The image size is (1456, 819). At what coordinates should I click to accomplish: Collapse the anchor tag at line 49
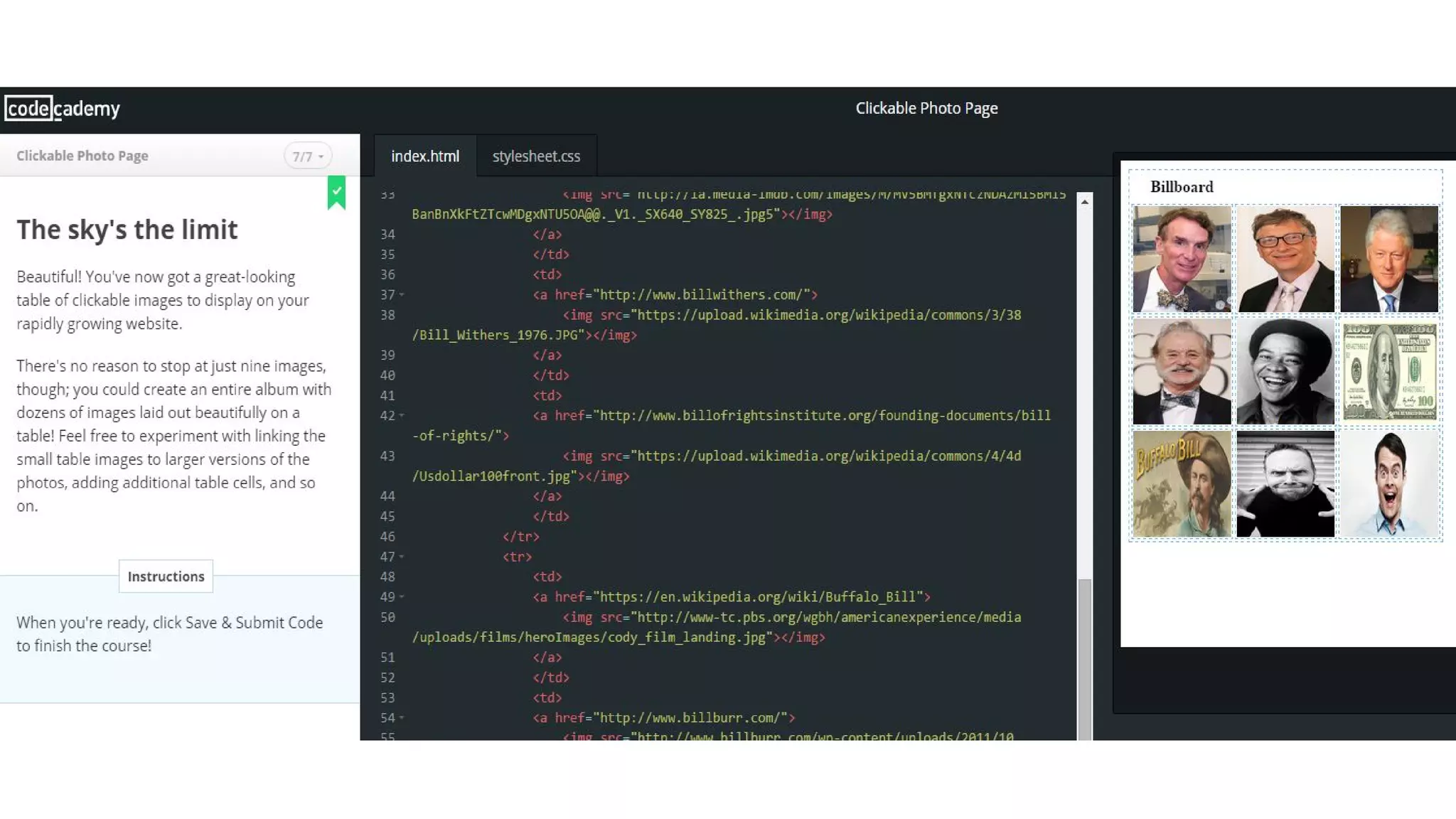(x=402, y=597)
